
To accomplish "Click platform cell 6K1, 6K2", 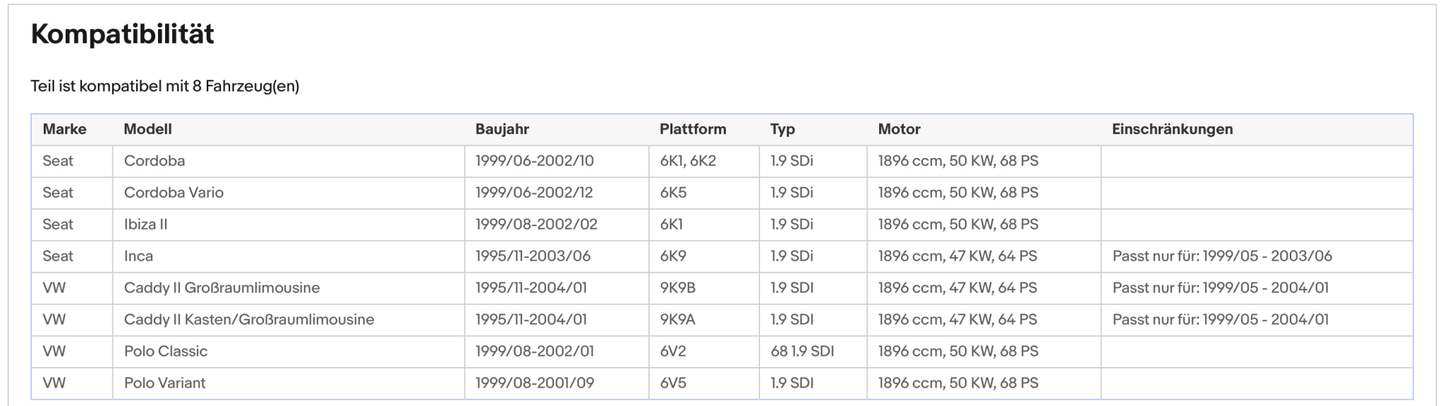I will point(688,161).
